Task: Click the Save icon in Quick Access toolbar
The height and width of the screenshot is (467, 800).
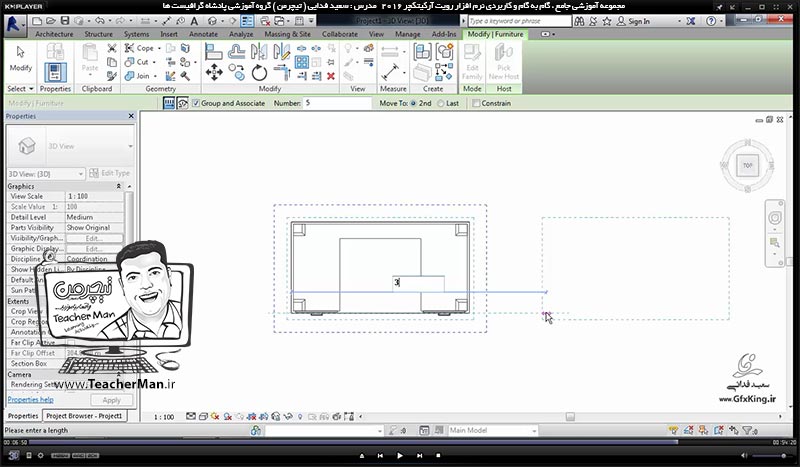Action: pyautogui.click(x=65, y=21)
